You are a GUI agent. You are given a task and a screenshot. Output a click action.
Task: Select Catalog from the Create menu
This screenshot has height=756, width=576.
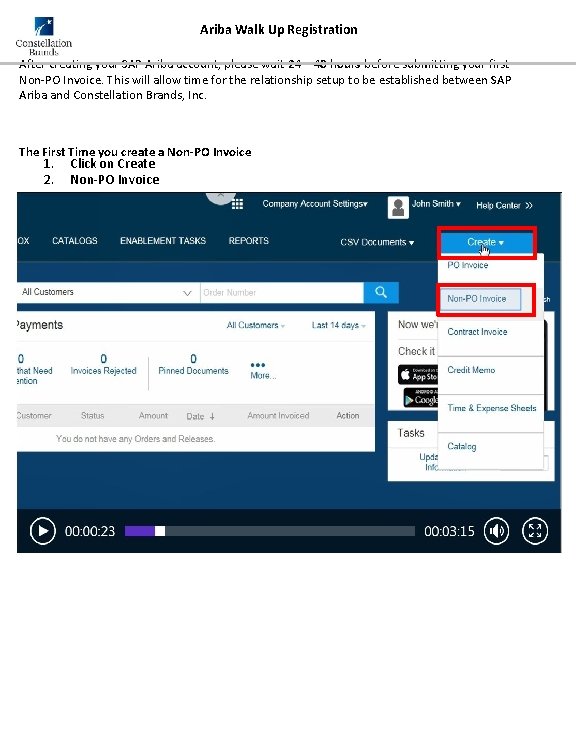click(x=462, y=446)
